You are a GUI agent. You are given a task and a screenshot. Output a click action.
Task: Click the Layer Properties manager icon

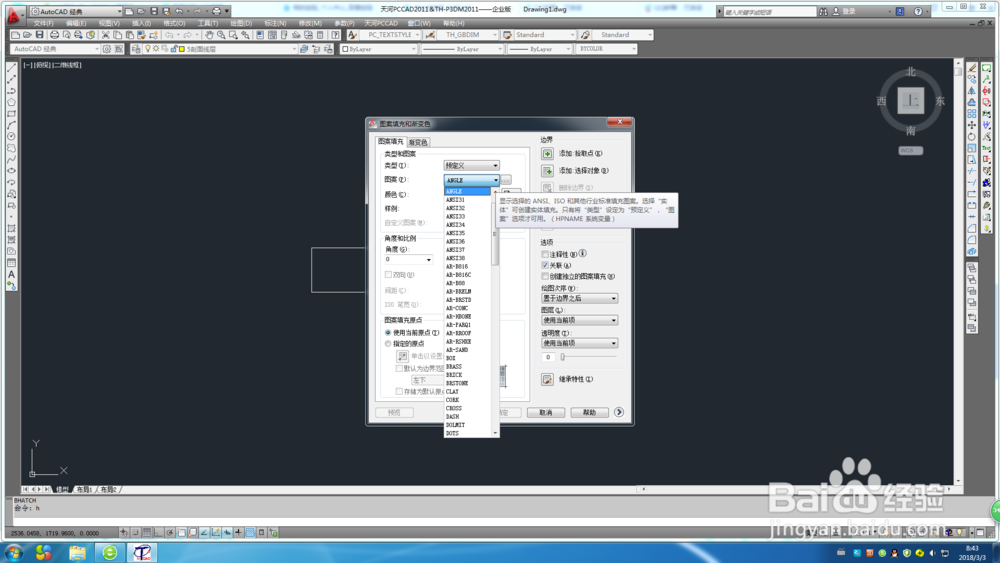tap(136, 49)
